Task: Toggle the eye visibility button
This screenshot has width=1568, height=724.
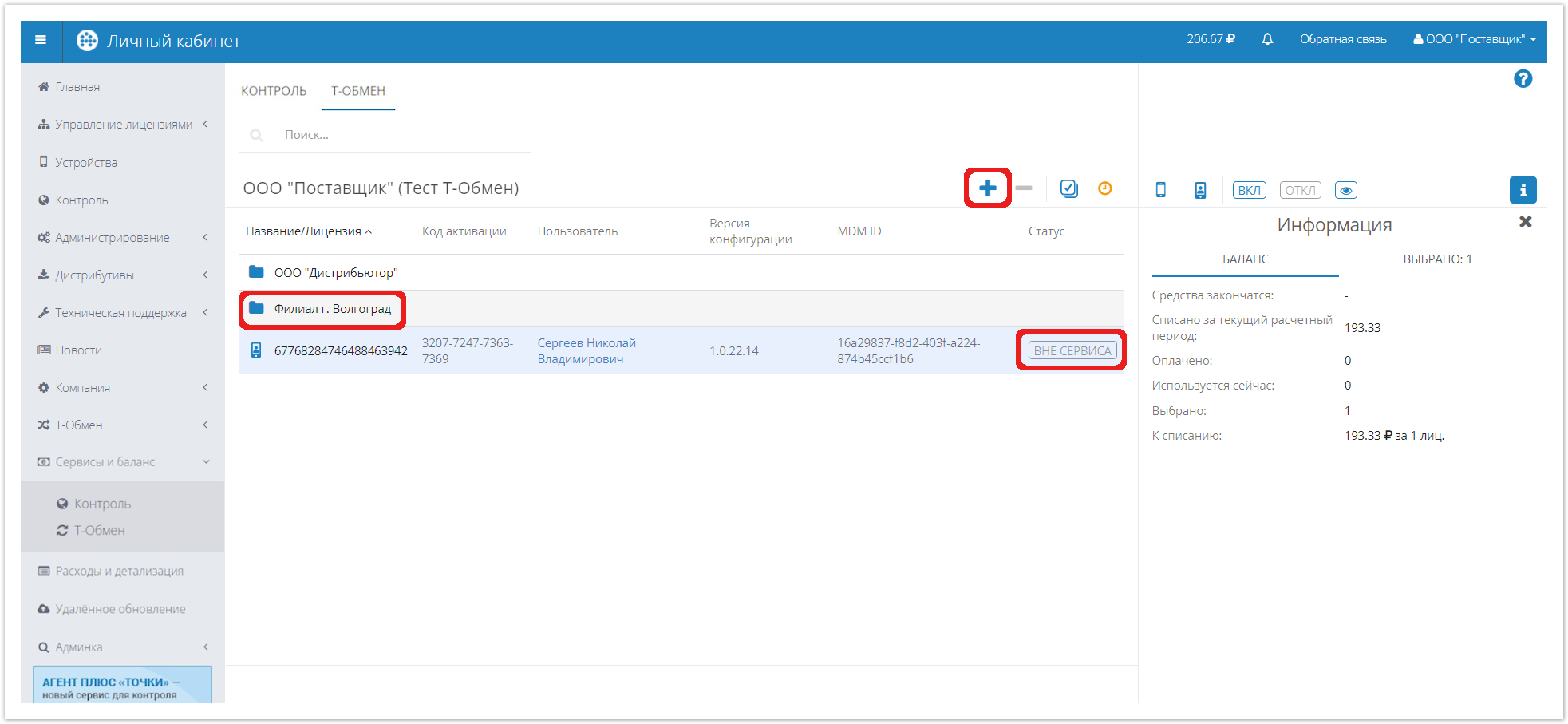Action: 1345,190
